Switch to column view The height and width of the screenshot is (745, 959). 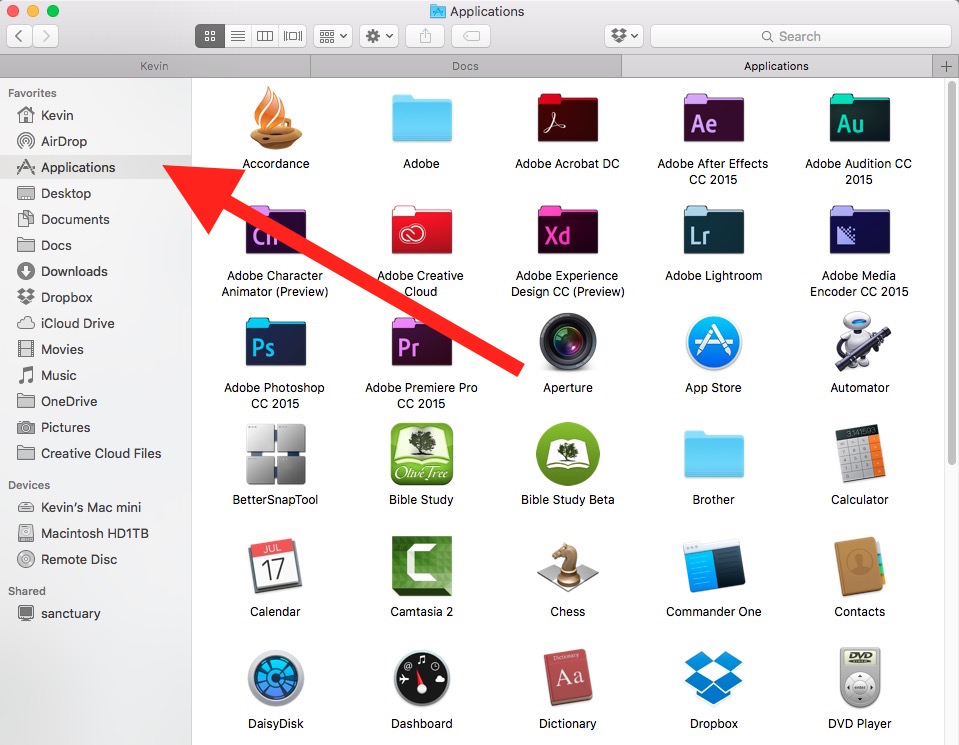tap(265, 36)
